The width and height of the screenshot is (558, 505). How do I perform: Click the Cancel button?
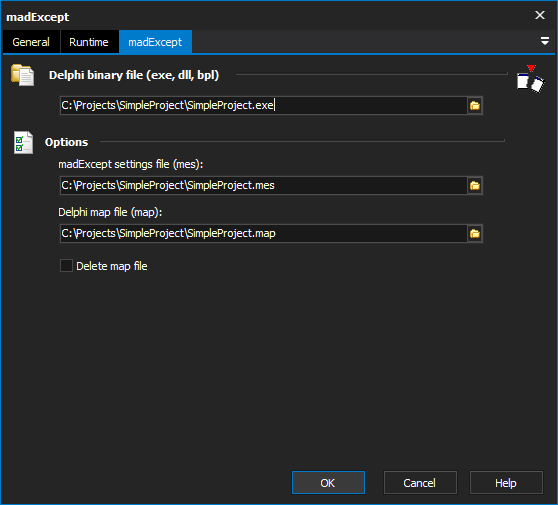tap(420, 483)
